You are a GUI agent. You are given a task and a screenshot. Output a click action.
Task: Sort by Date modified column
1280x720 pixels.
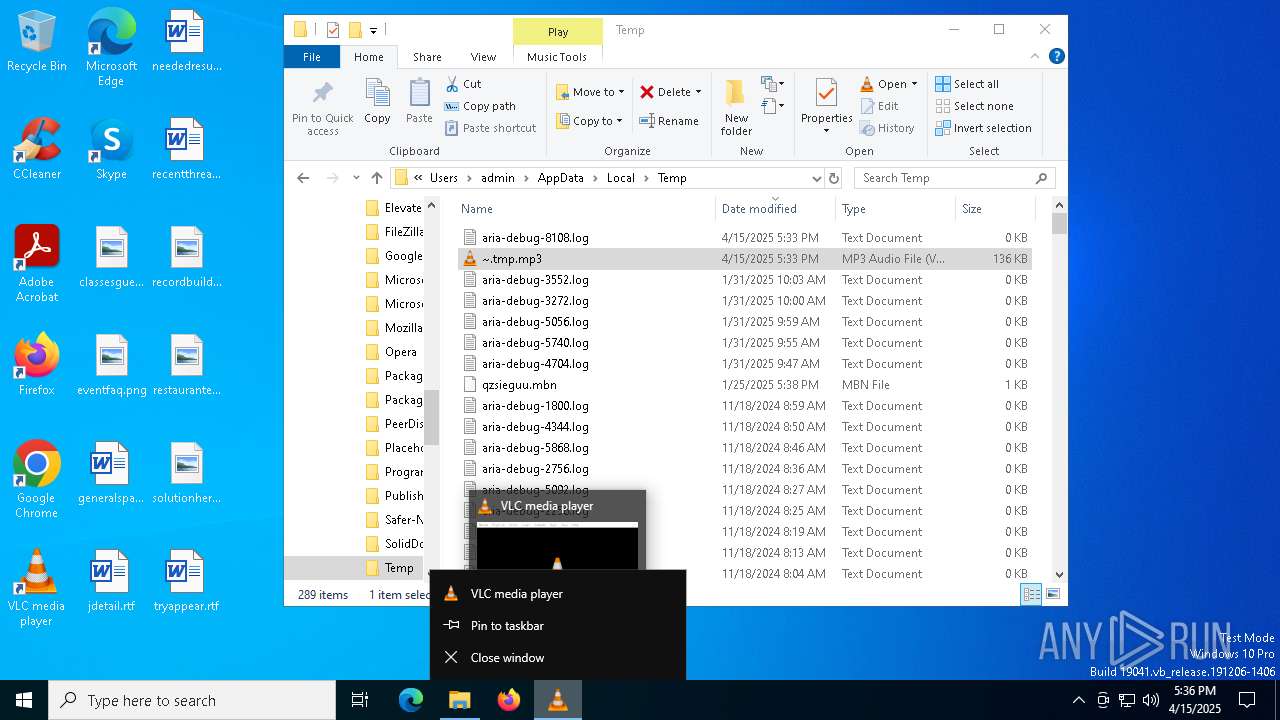click(776, 209)
